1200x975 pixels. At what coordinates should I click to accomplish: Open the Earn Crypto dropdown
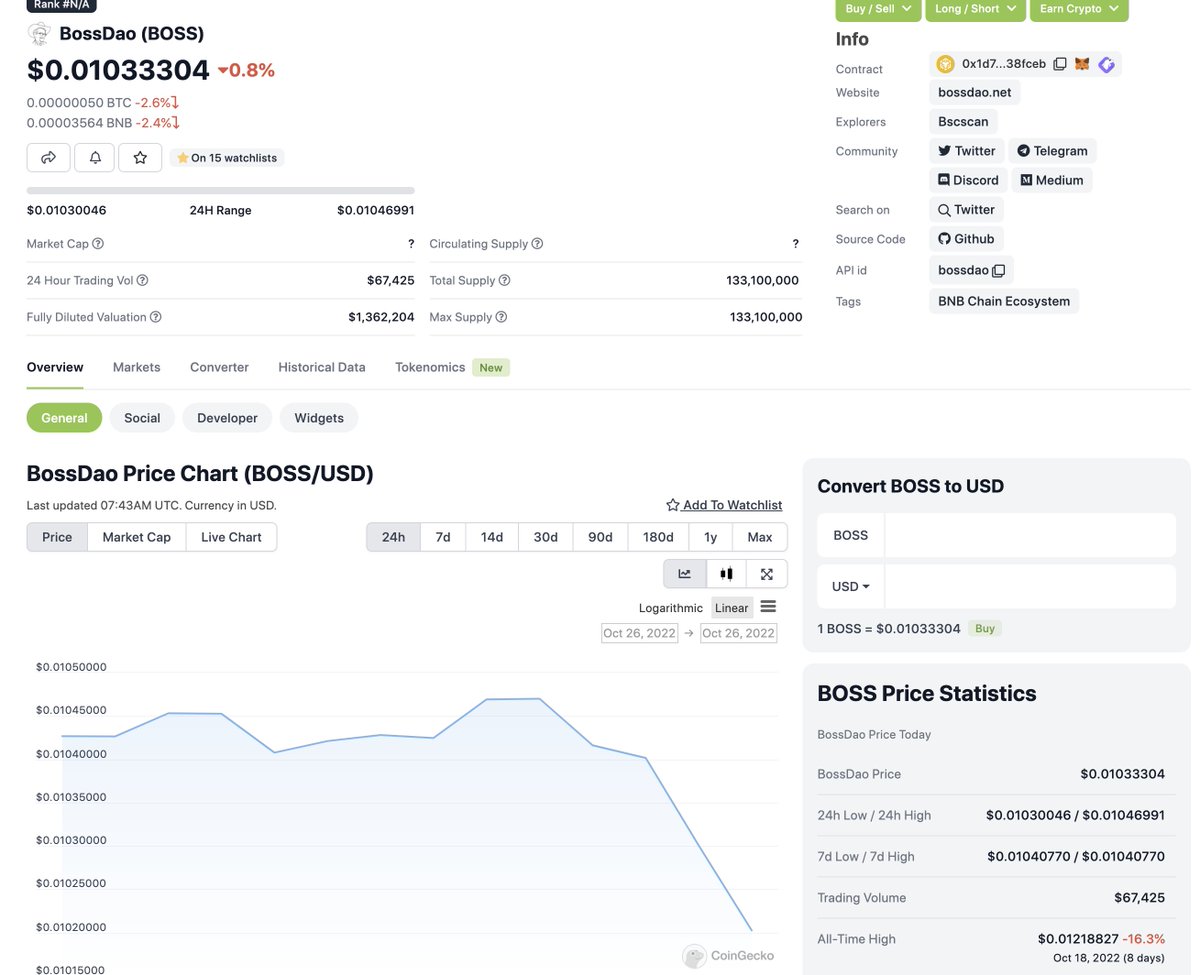pos(1079,9)
